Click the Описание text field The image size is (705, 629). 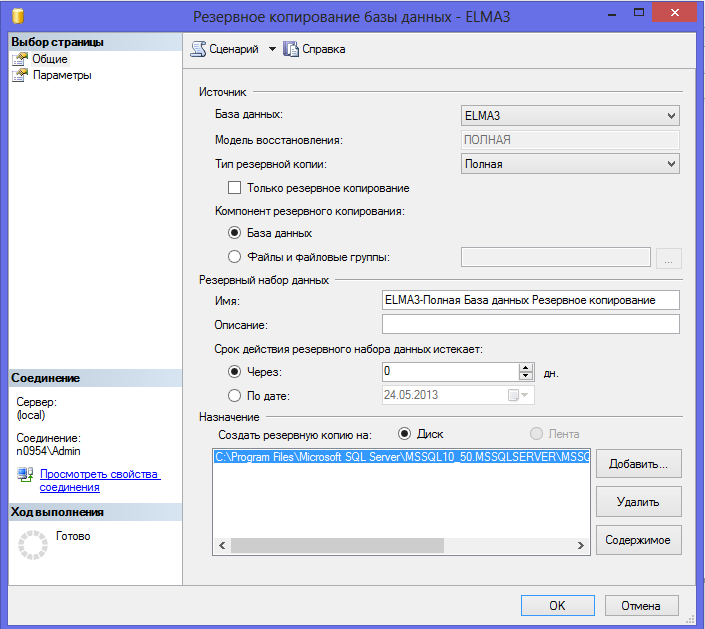point(530,324)
